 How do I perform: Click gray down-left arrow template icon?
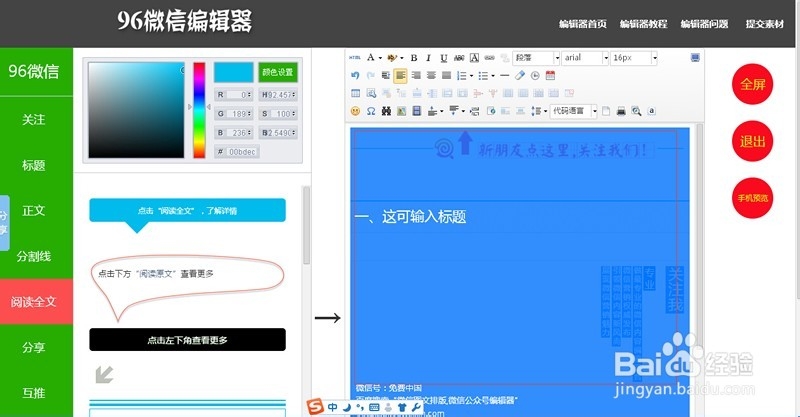(x=104, y=375)
